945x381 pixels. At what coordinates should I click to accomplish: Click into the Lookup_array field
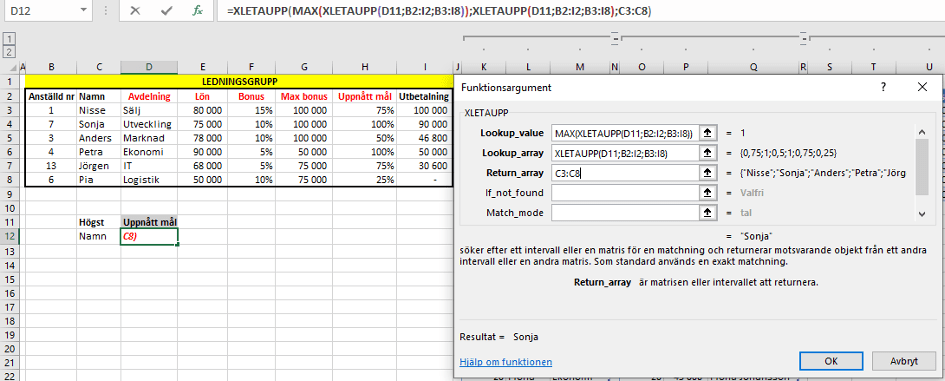[626, 153]
